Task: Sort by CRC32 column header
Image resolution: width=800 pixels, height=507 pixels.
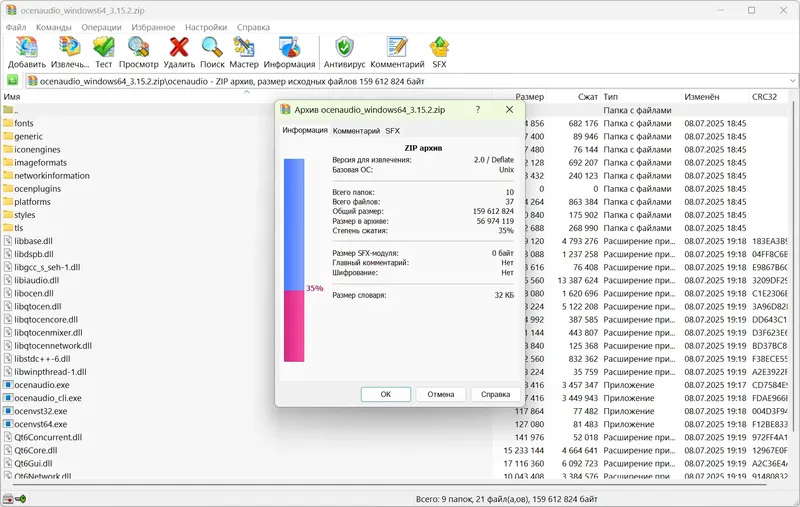Action: pyautogui.click(x=769, y=96)
